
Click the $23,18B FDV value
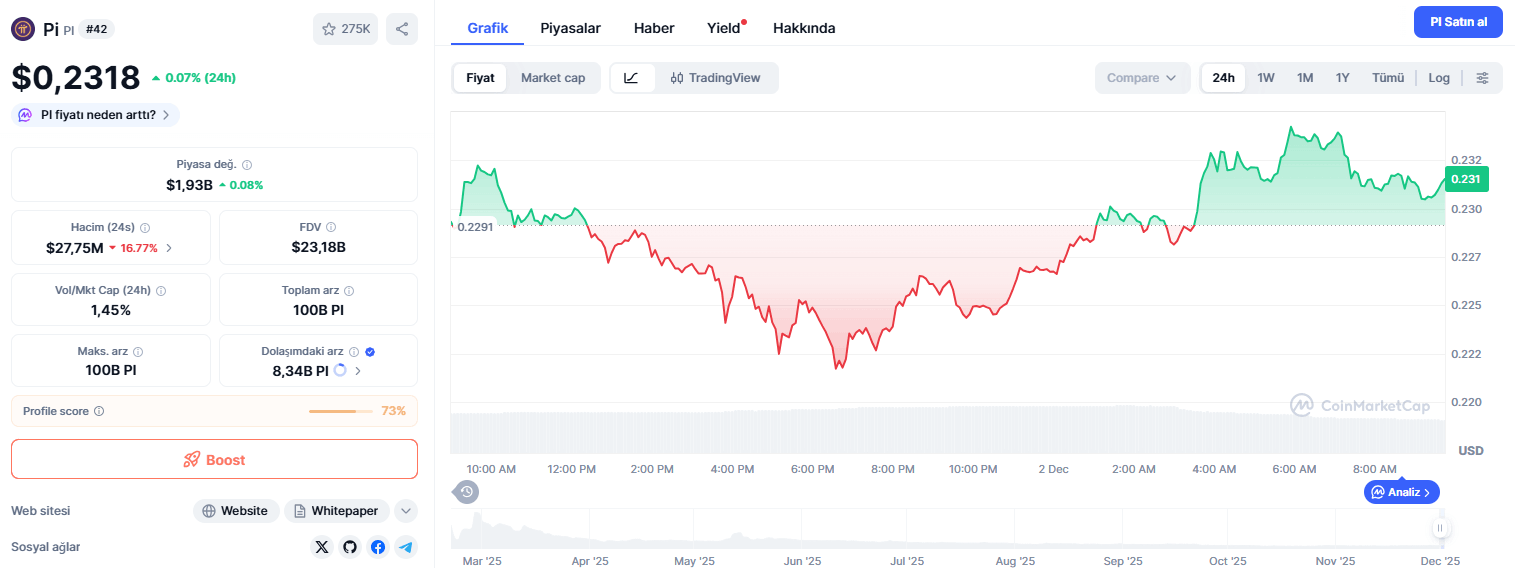click(318, 247)
